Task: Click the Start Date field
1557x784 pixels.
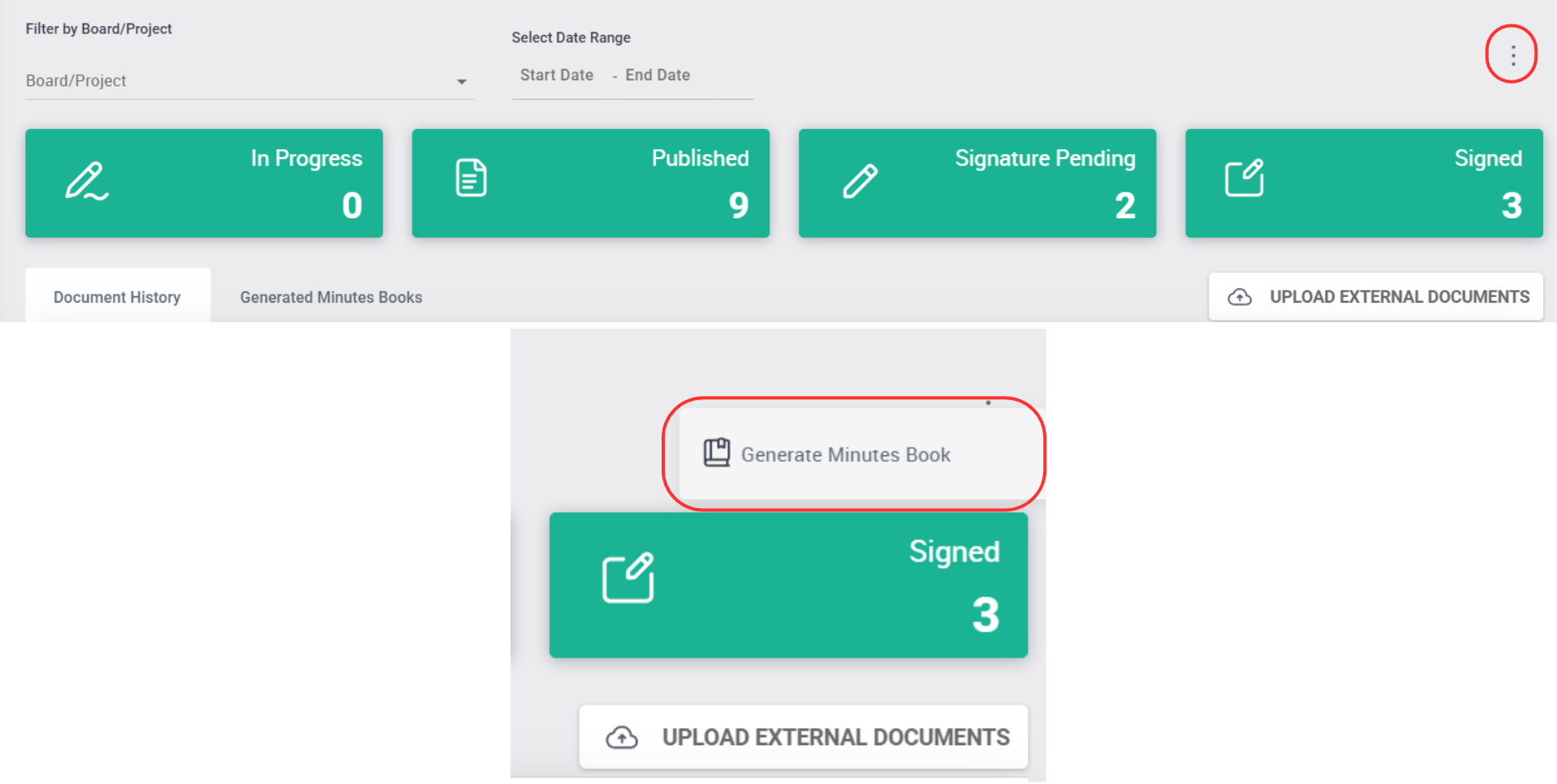Action: click(x=557, y=75)
